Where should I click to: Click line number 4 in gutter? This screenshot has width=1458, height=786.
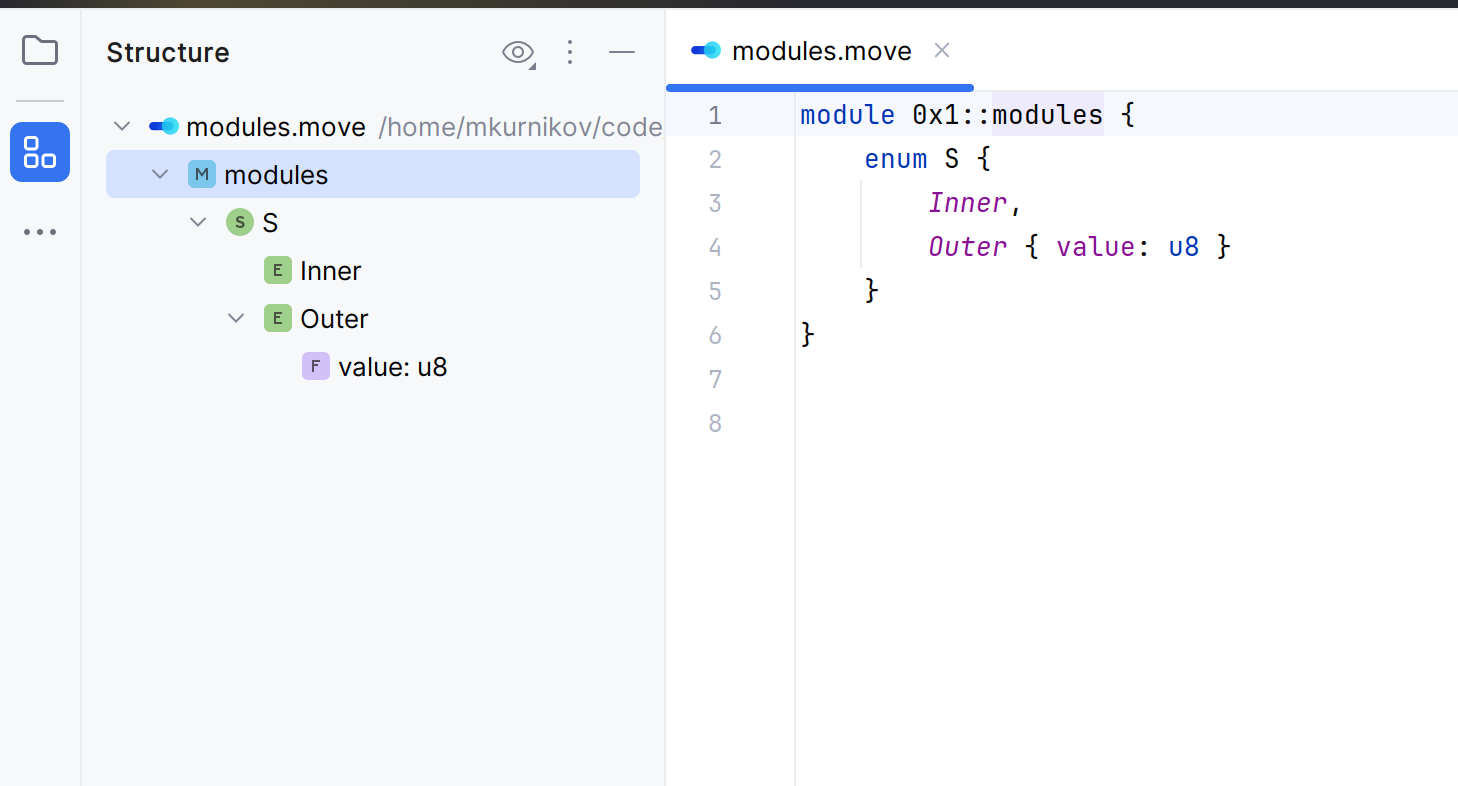pos(714,247)
